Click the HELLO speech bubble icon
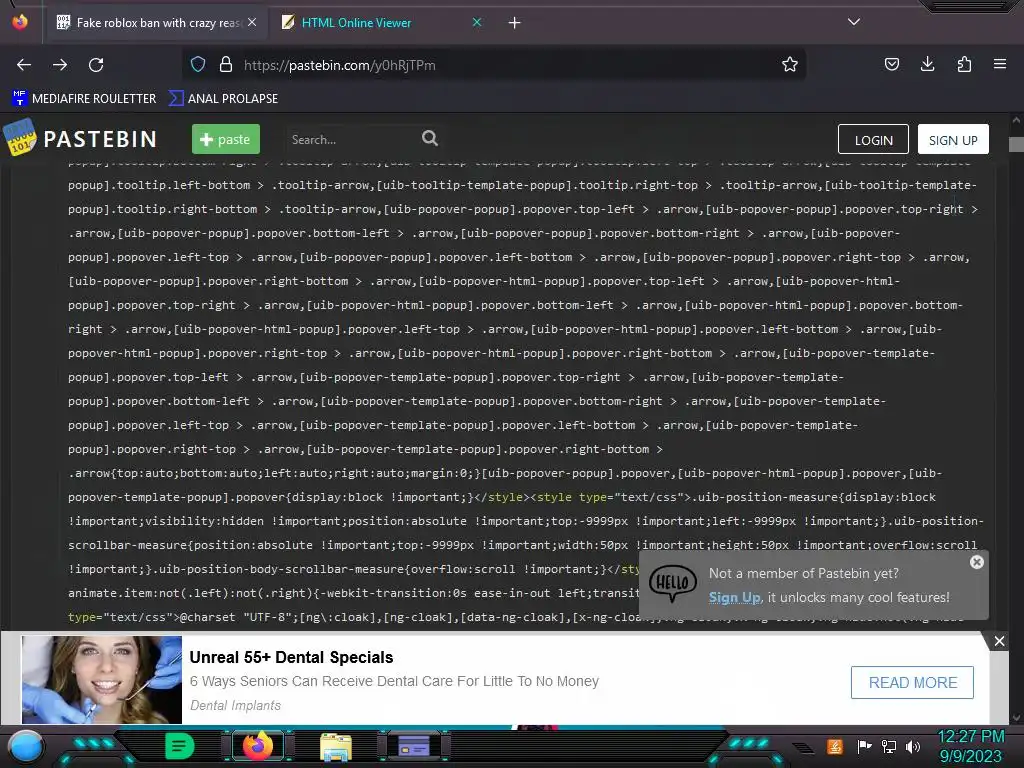Viewport: 1024px width, 768px height. click(673, 583)
